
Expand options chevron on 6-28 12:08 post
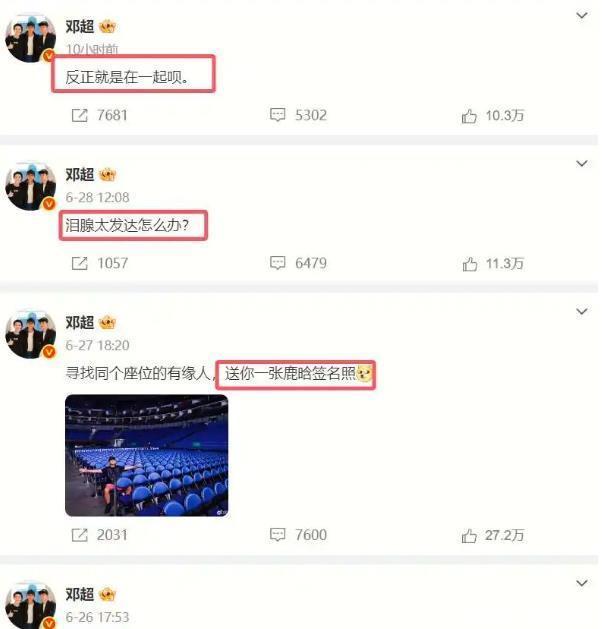coord(582,163)
